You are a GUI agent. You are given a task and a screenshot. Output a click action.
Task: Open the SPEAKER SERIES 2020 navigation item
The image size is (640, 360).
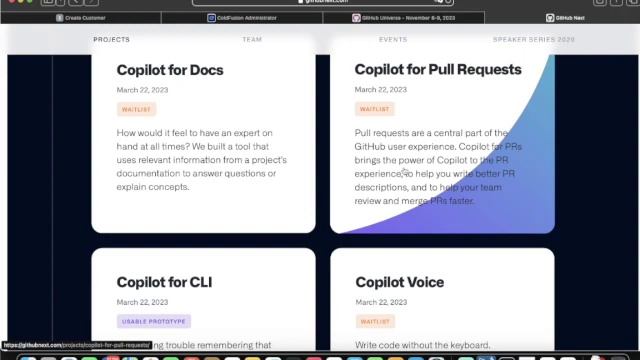tap(533, 40)
